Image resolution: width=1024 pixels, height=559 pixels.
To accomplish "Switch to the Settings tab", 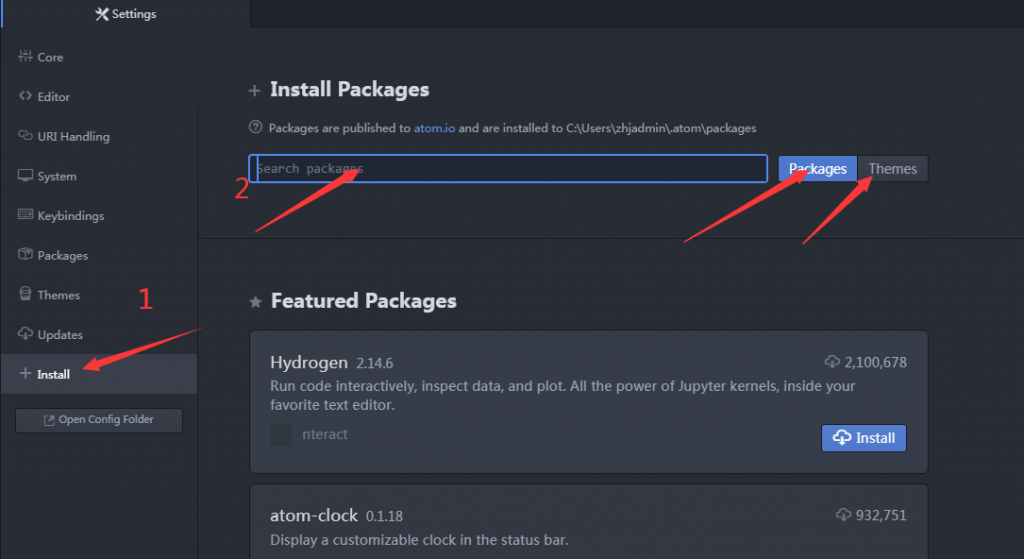I will tap(125, 14).
